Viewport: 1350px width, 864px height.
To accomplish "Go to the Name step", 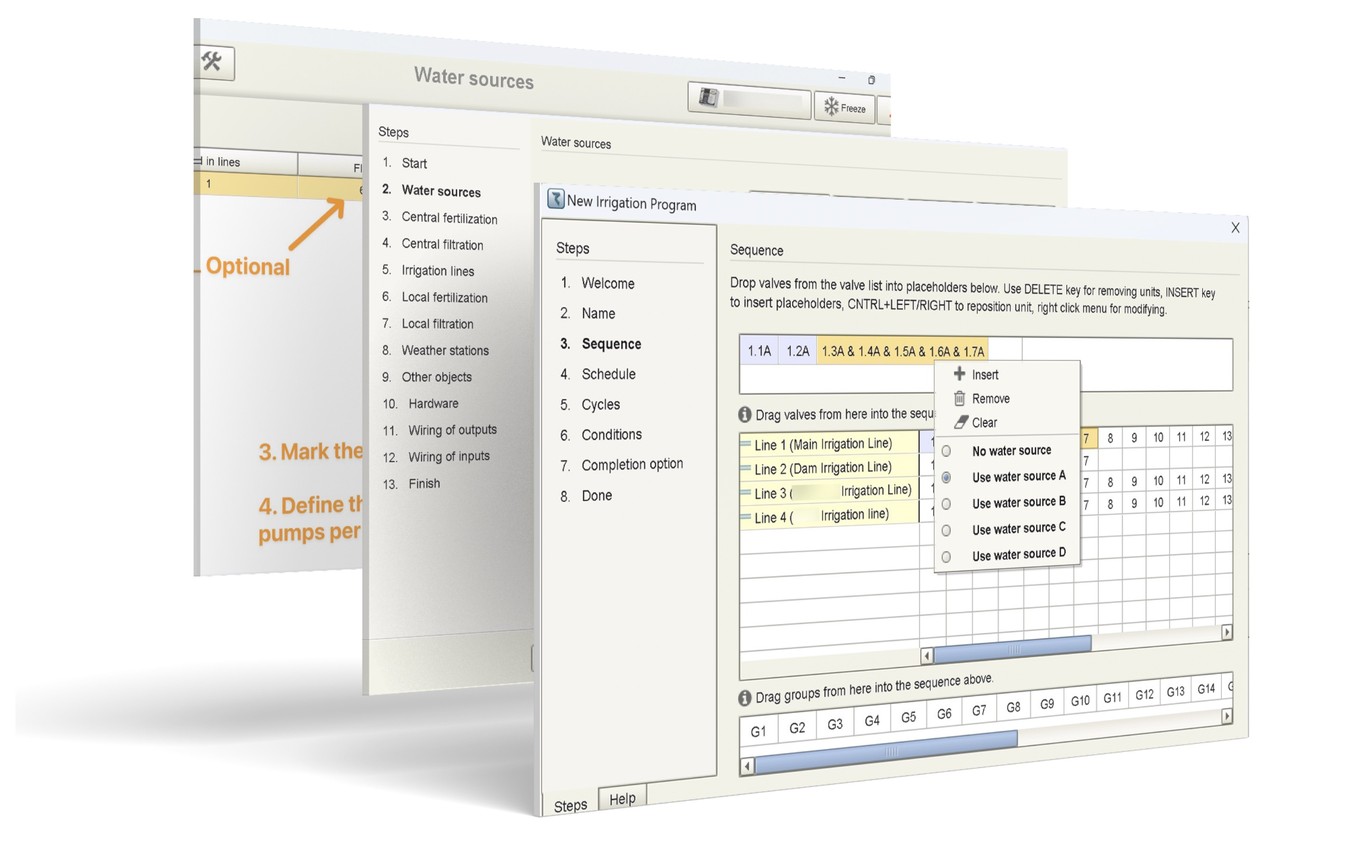I will coord(598,313).
